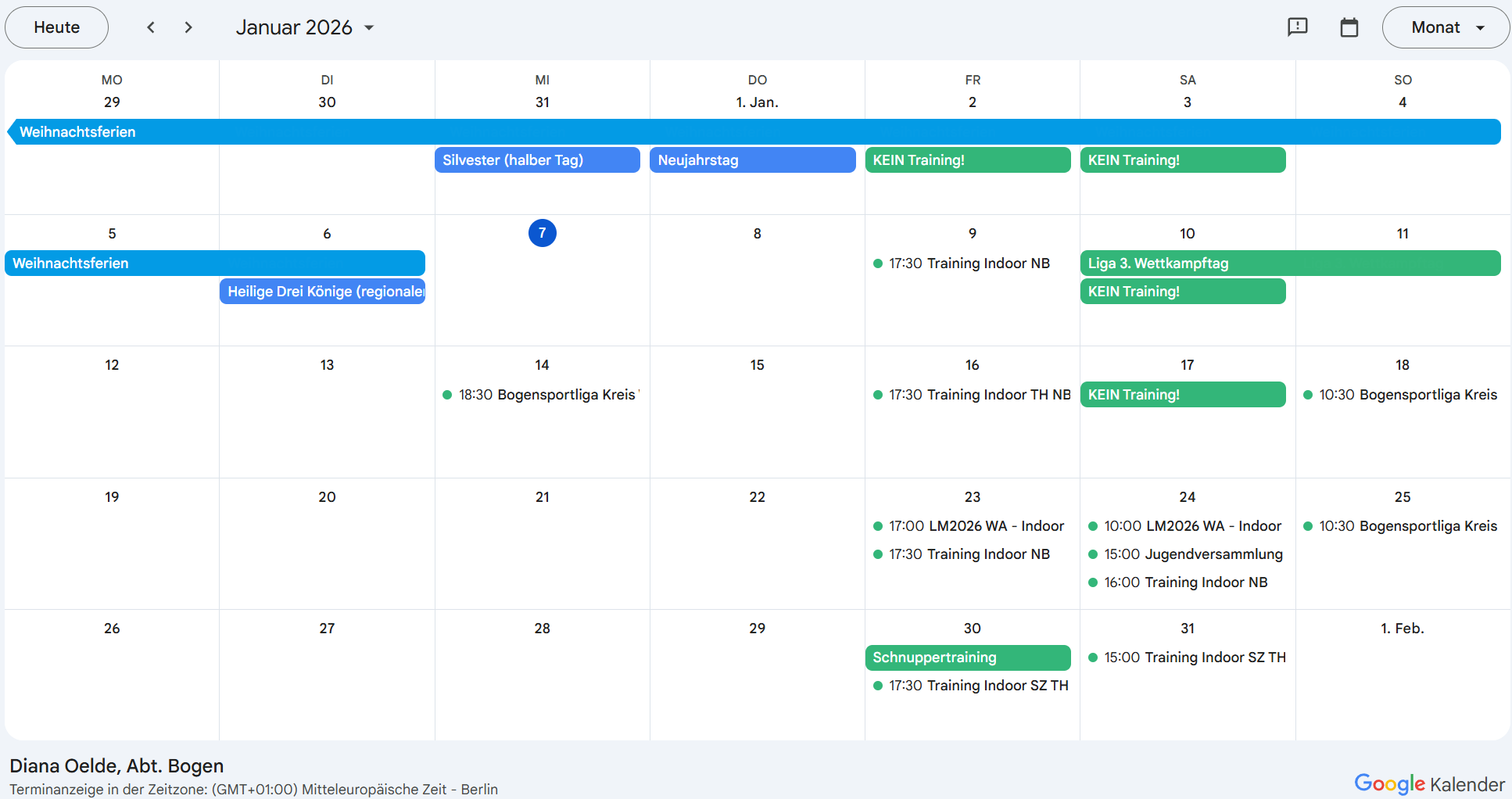1512x799 pixels.
Task: Open Heilige Drei Könige on January 6
Action: point(321,291)
